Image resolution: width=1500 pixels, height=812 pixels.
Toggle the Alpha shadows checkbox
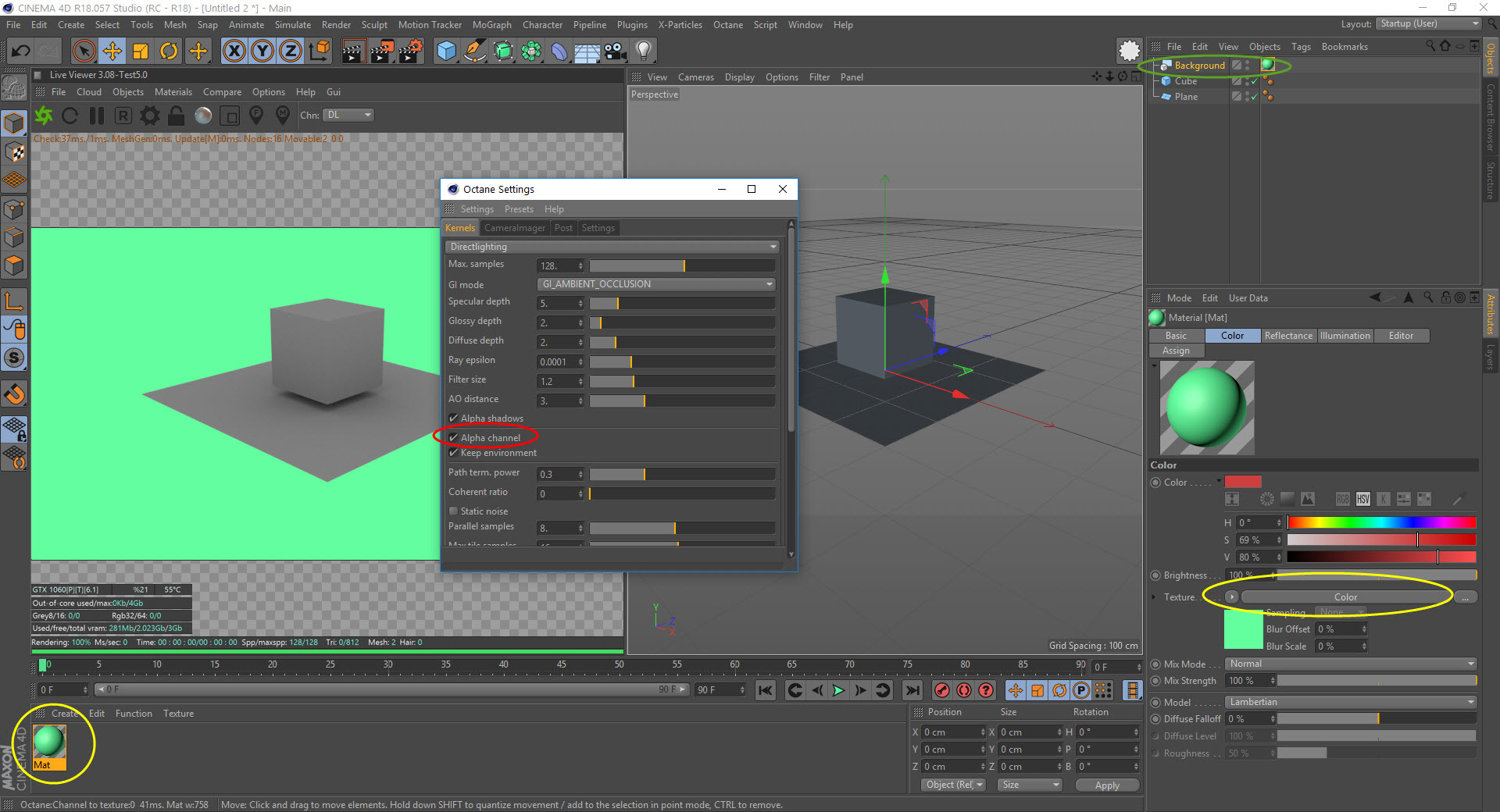click(453, 418)
